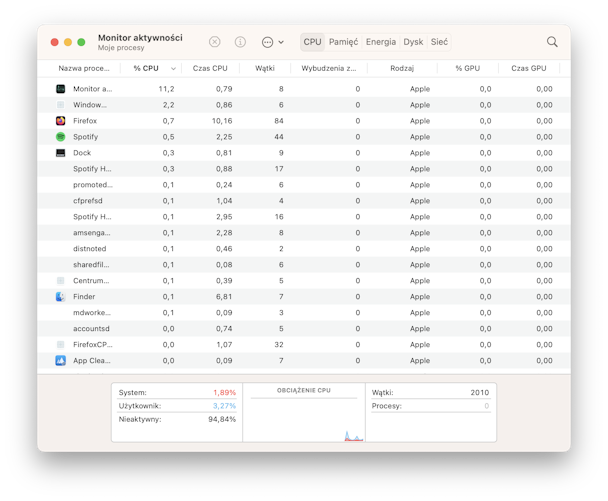Click the Użytkownik 3,27% value
Viewport: 608px width, 501px height.
click(x=225, y=406)
